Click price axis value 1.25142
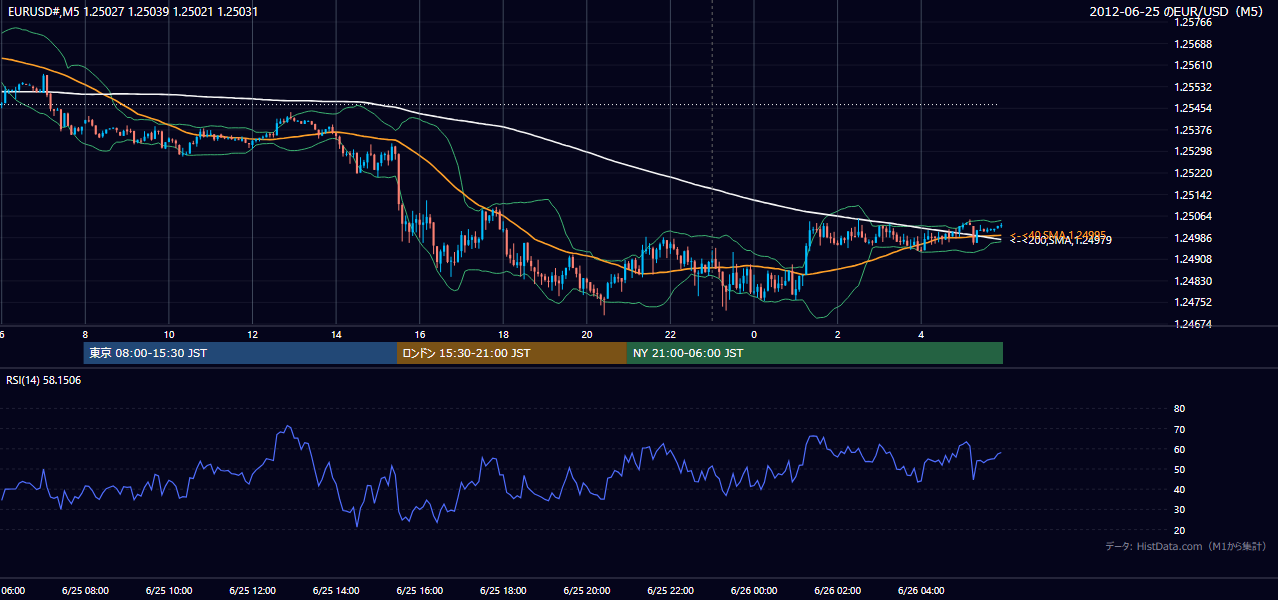The width and height of the screenshot is (1278, 600). pyautogui.click(x=1192, y=195)
